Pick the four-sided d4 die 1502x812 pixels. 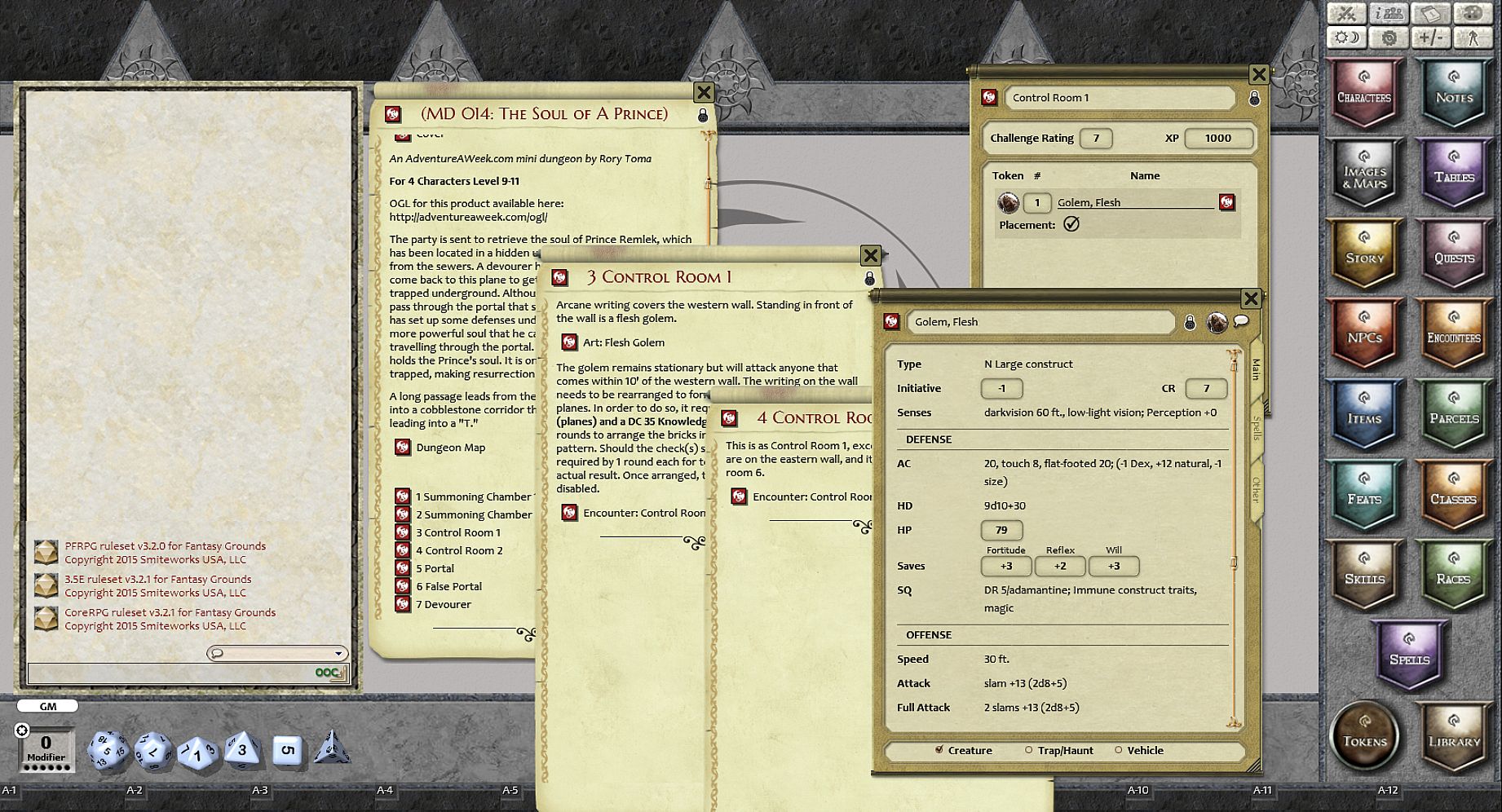click(x=334, y=747)
